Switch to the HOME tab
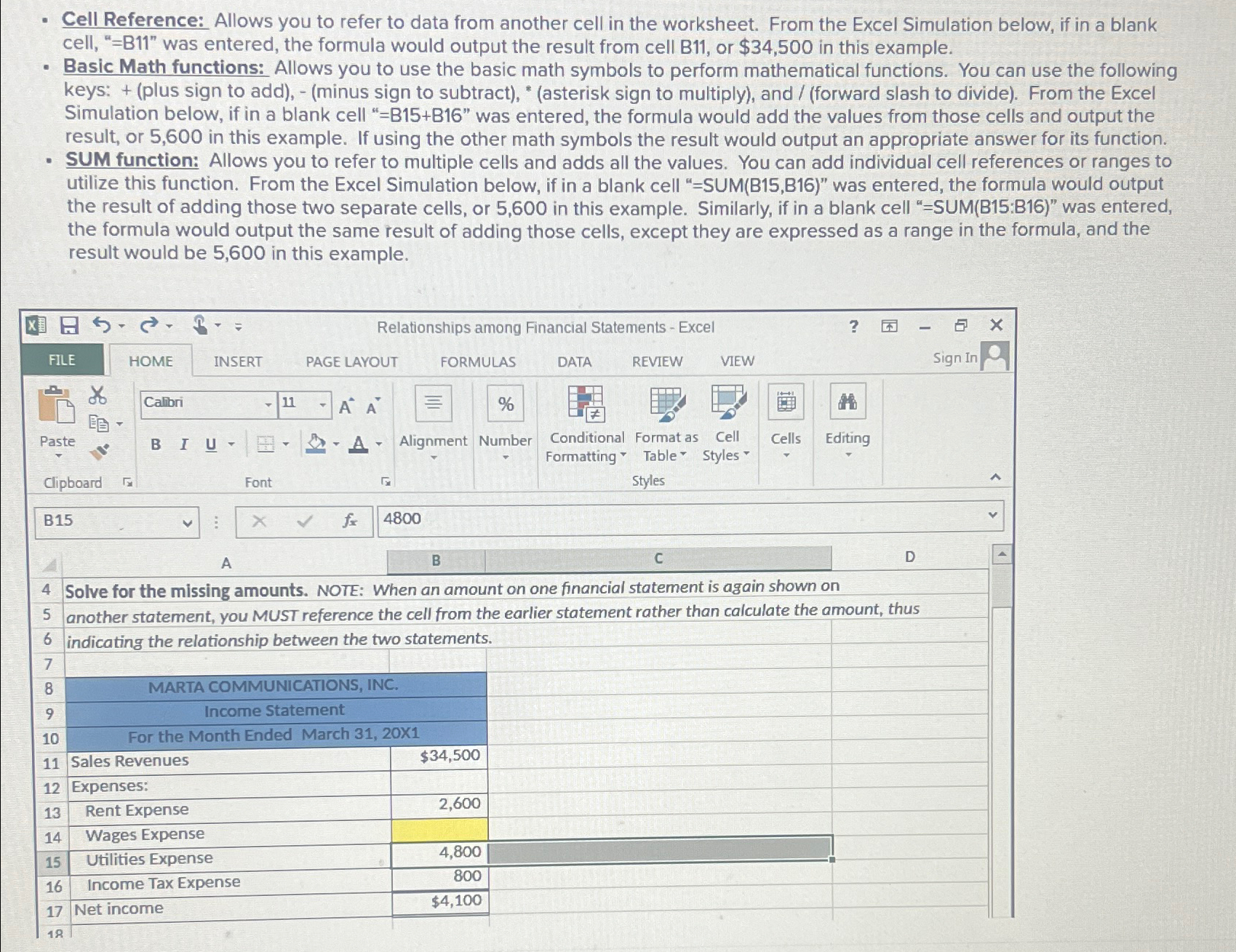The image size is (1236, 952). click(151, 361)
